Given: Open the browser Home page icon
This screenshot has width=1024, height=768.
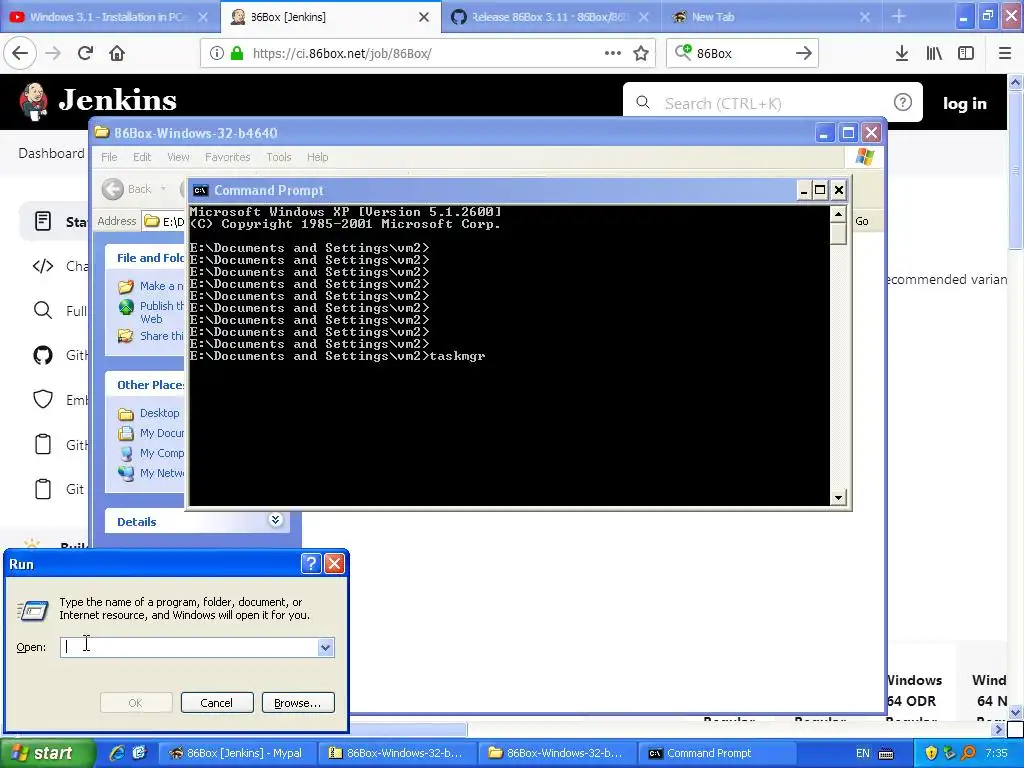Looking at the screenshot, I should pyautogui.click(x=117, y=53).
